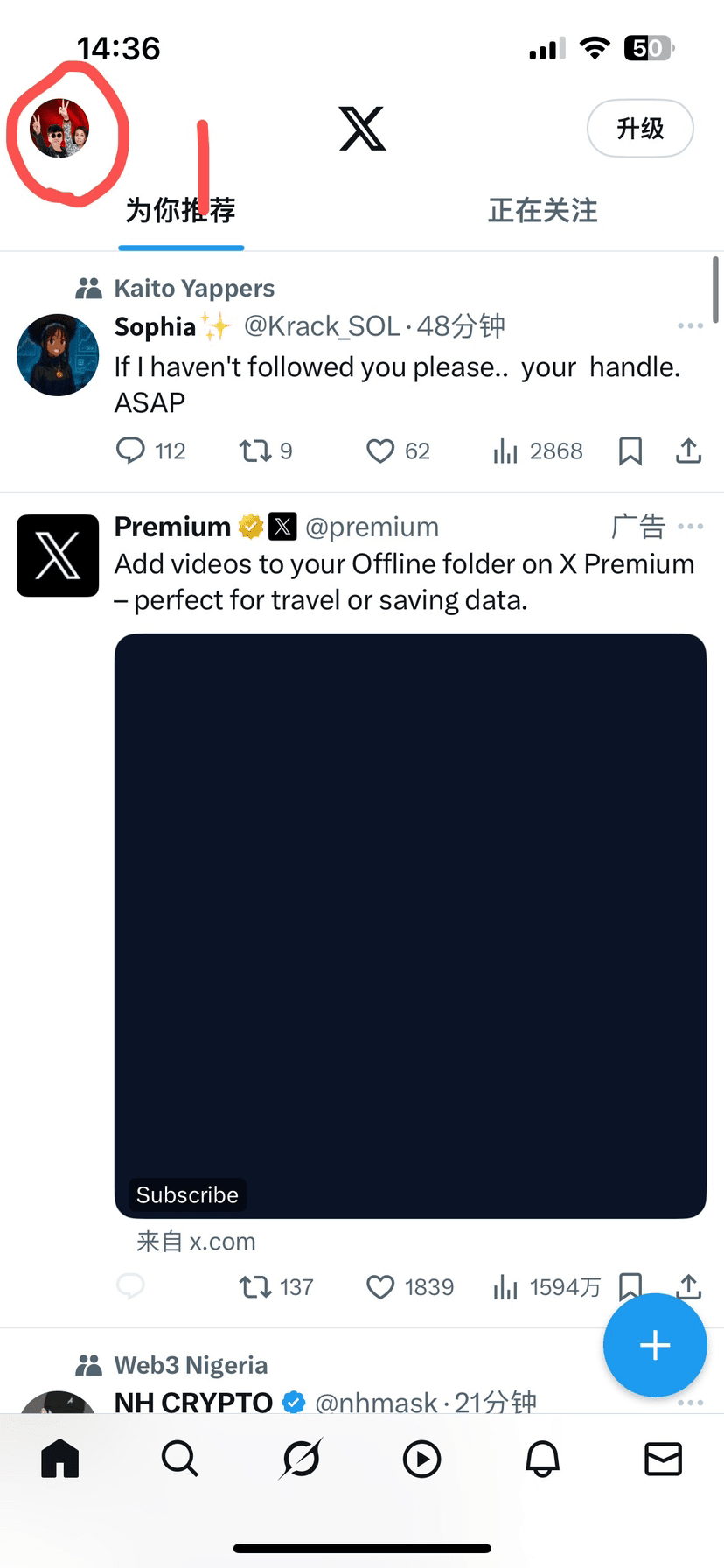Bookmark Sophia's post
Image resolution: width=724 pixels, height=1568 pixels.
630,451
